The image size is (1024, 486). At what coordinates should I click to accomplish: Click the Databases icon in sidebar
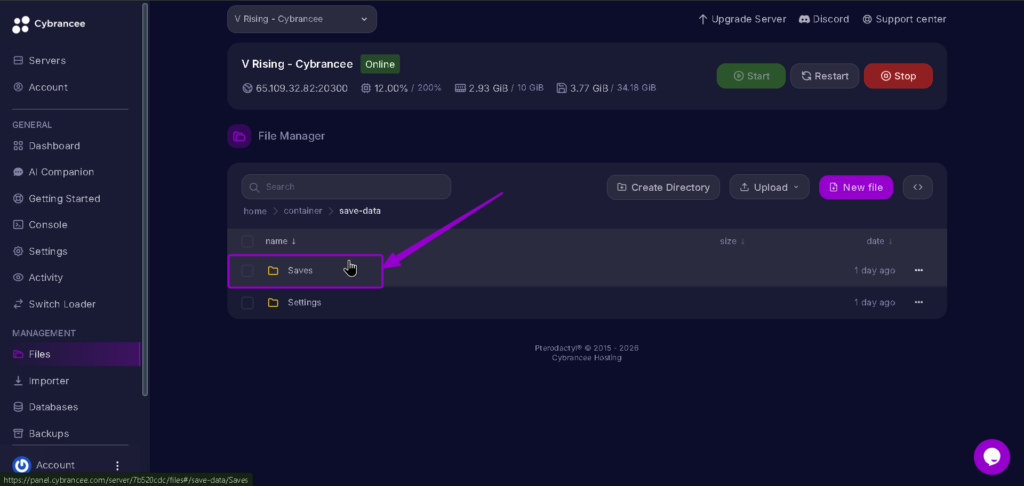click(x=18, y=407)
